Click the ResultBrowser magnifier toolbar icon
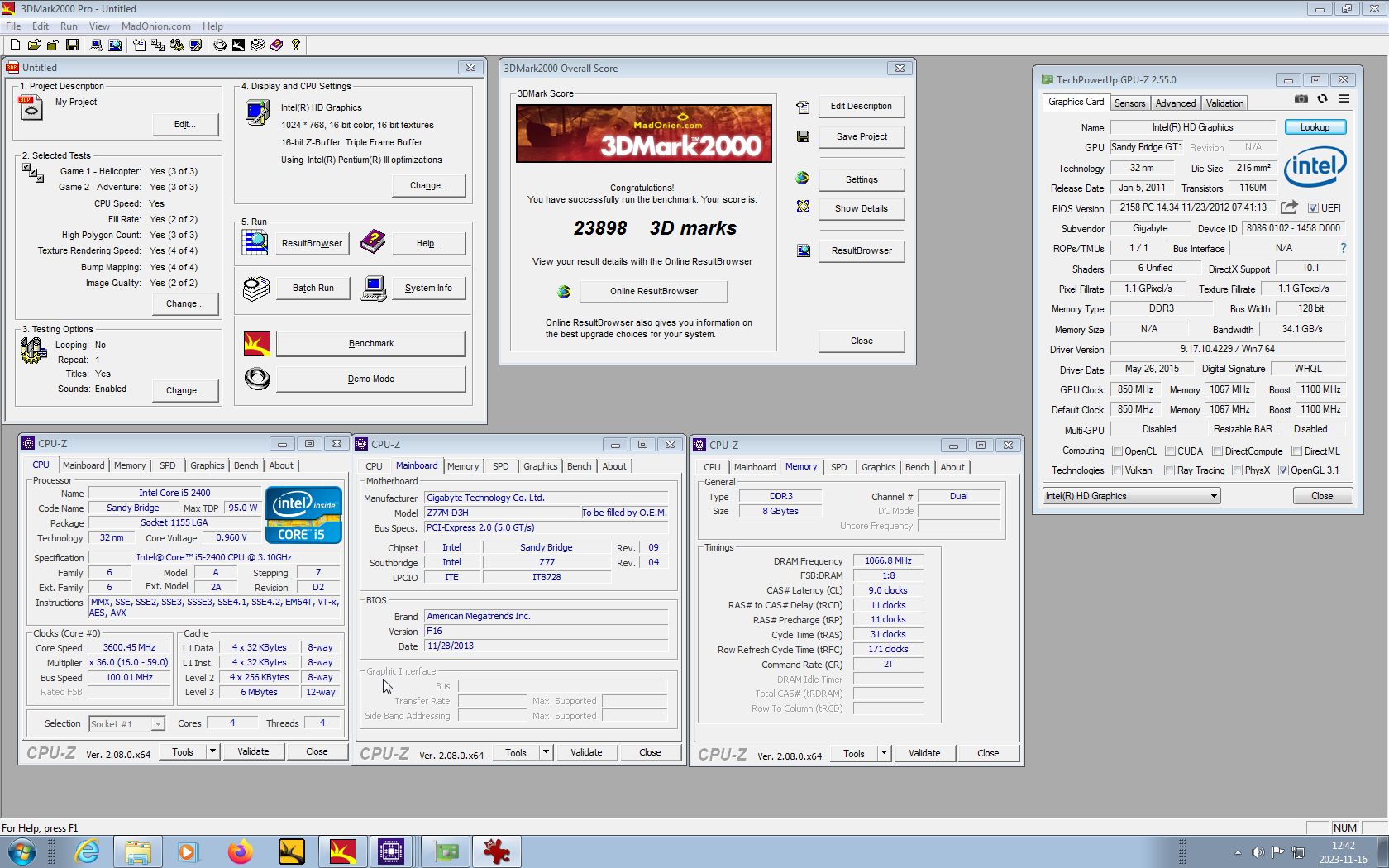Viewport: 1389px width, 868px height. click(x=115, y=45)
